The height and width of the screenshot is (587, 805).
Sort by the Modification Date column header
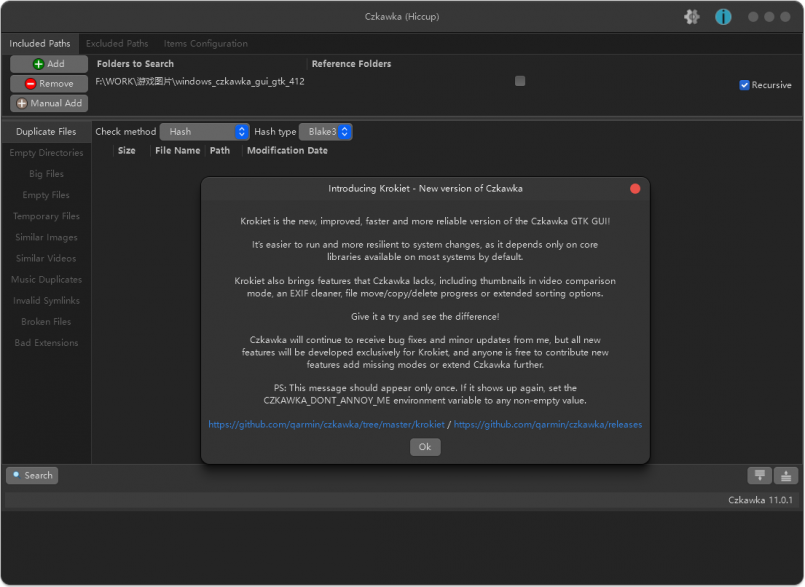pyautogui.click(x=287, y=151)
